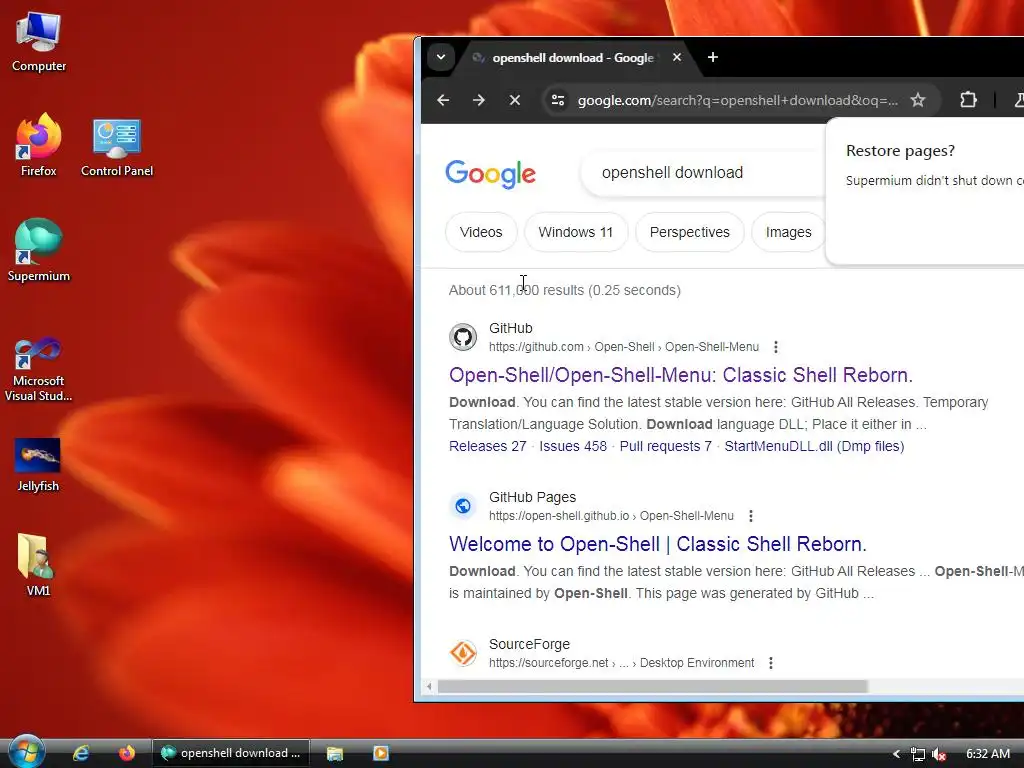This screenshot has height=768, width=1024.
Task: Select the Jellyfish image file on desktop
Action: click(x=38, y=465)
